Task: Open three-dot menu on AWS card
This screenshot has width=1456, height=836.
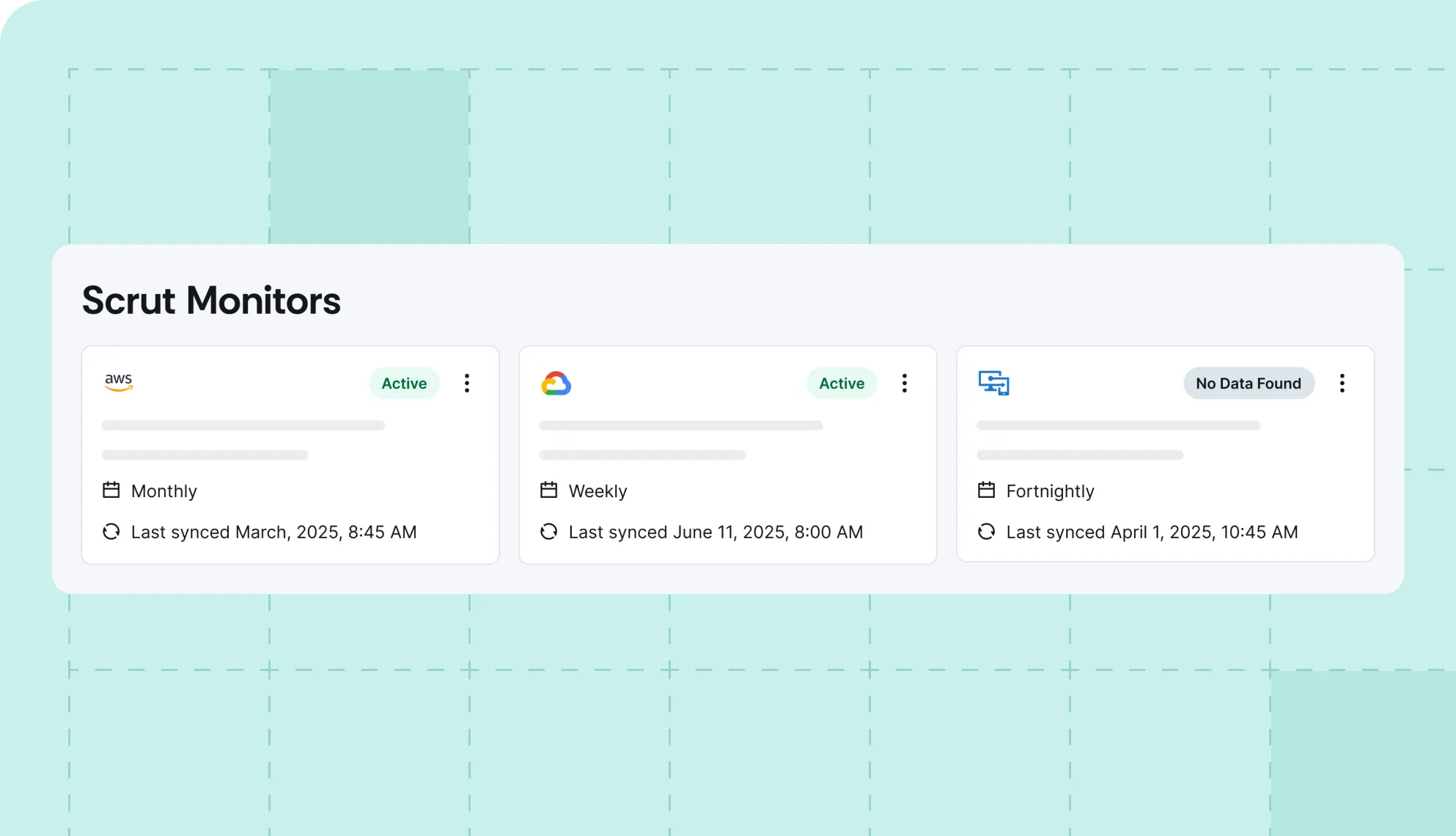Action: pyautogui.click(x=467, y=384)
